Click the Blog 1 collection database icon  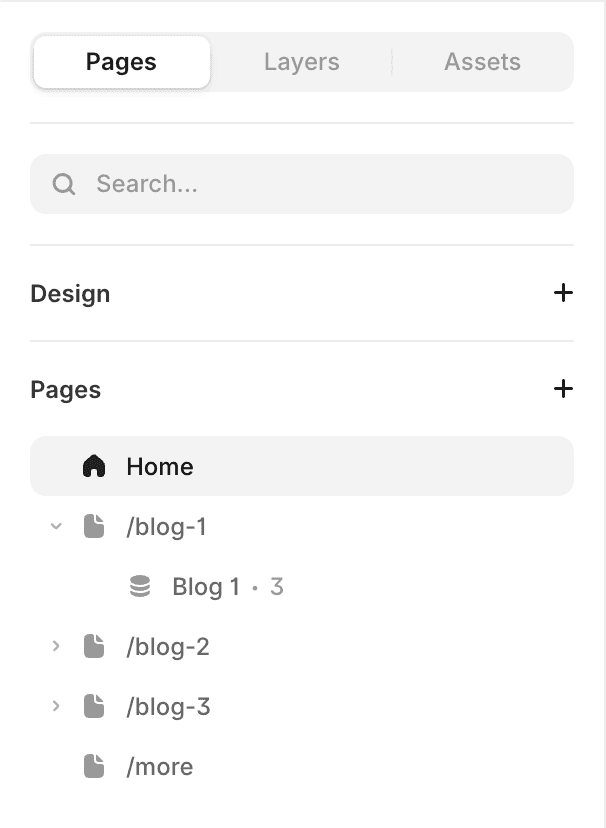coord(140,587)
